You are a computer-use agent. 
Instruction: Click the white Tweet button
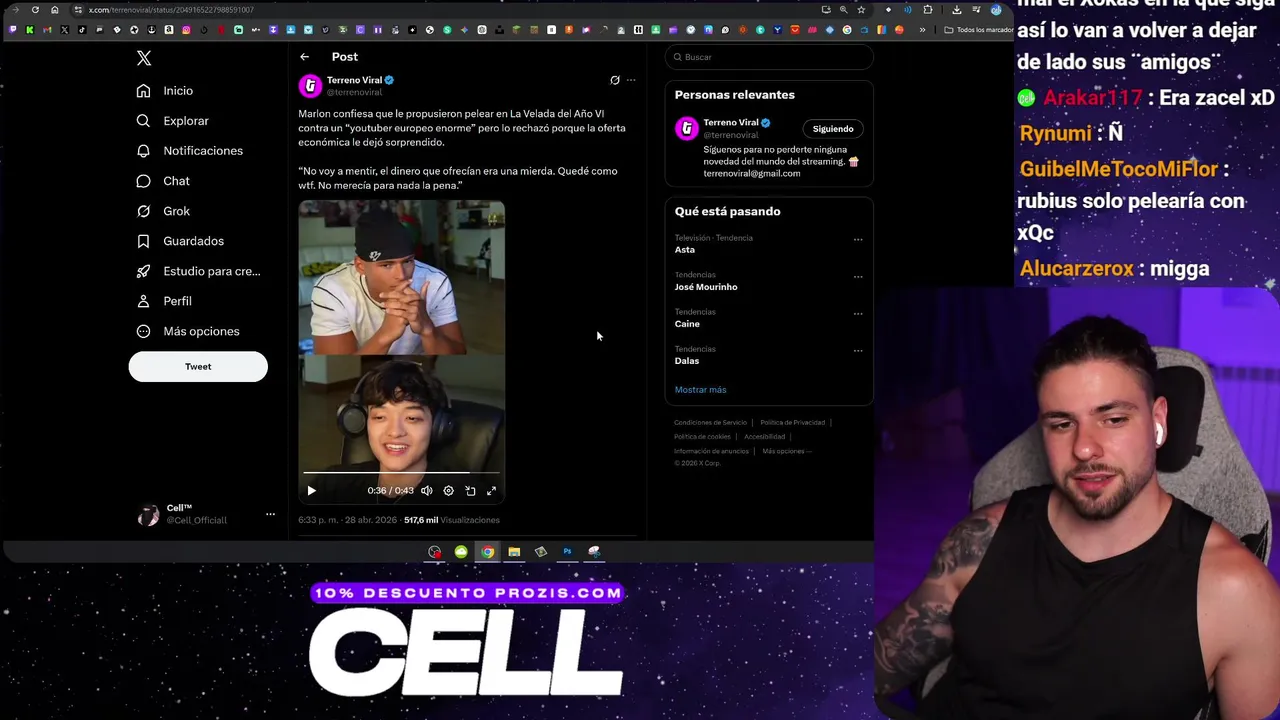[198, 367]
